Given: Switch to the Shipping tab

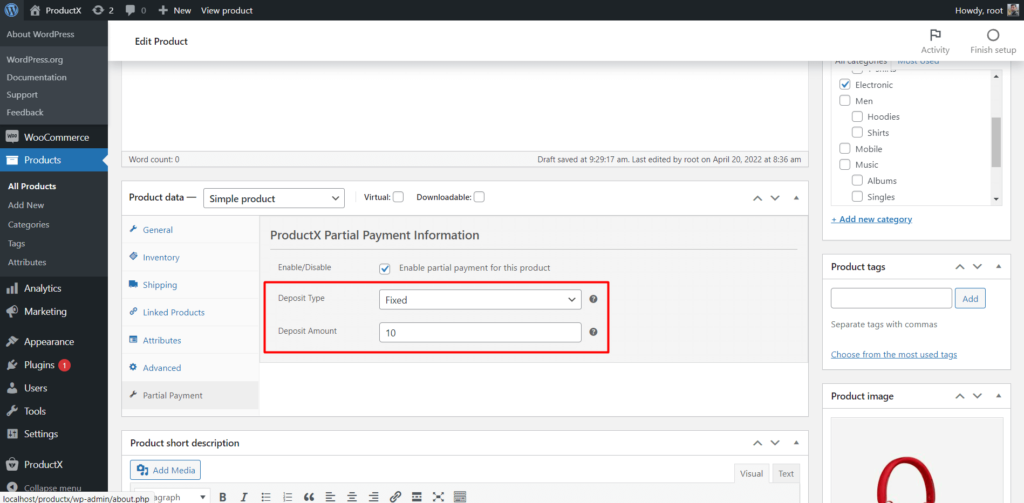Looking at the screenshot, I should point(191,285).
